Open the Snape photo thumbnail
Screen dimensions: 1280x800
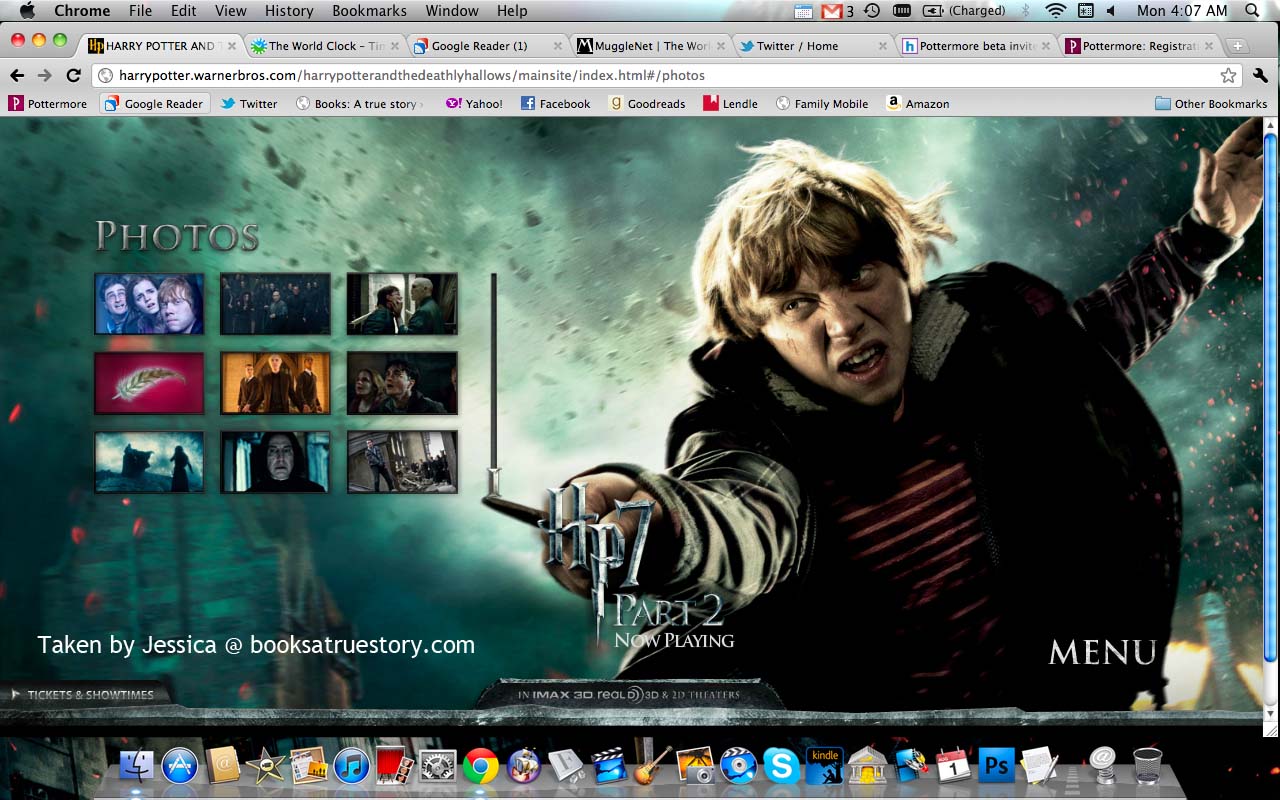275,462
